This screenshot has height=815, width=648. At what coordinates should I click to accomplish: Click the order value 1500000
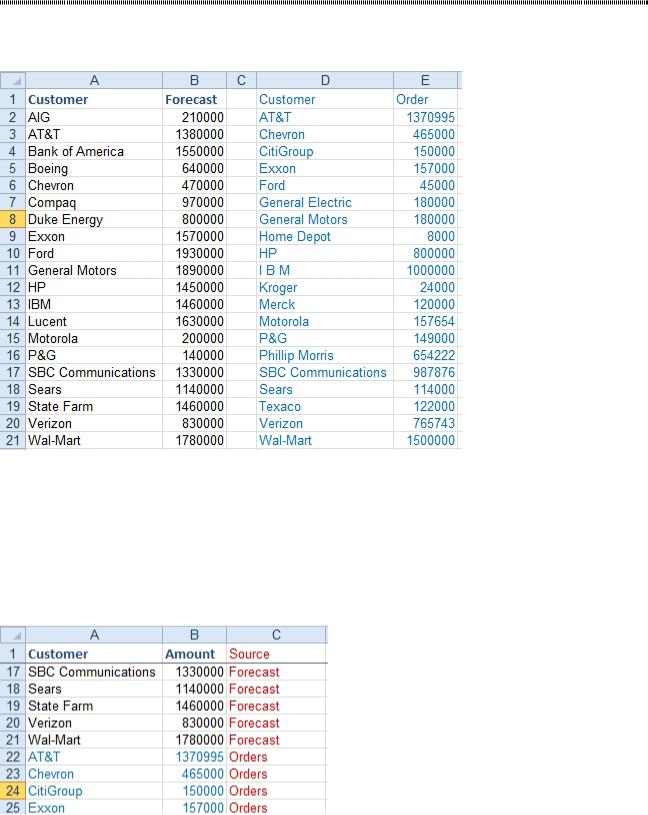click(425, 440)
